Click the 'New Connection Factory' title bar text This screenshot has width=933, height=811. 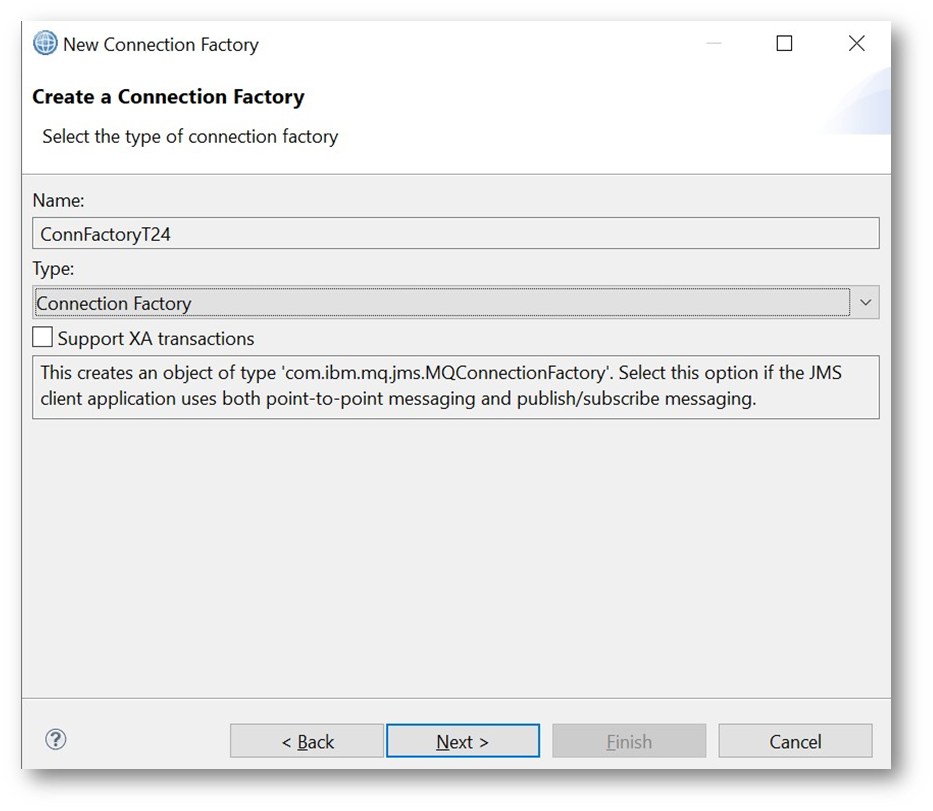[161, 45]
